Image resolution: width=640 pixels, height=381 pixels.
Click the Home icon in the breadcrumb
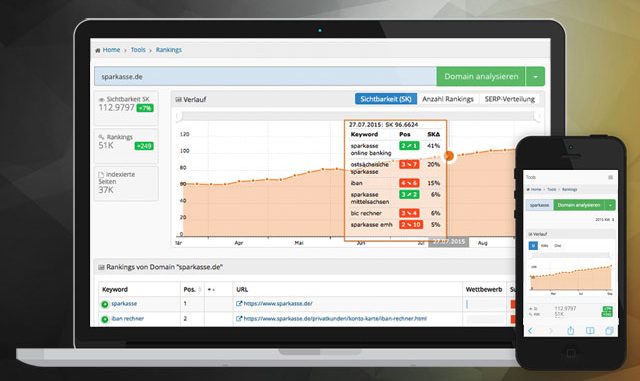[98, 50]
